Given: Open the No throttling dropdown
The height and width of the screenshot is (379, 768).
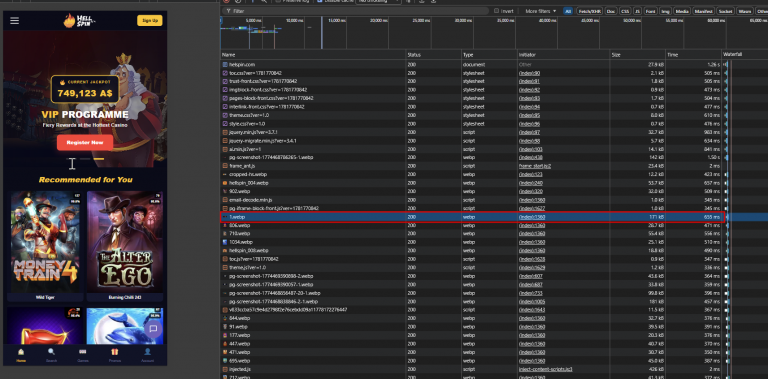Looking at the screenshot, I should click(378, 1).
